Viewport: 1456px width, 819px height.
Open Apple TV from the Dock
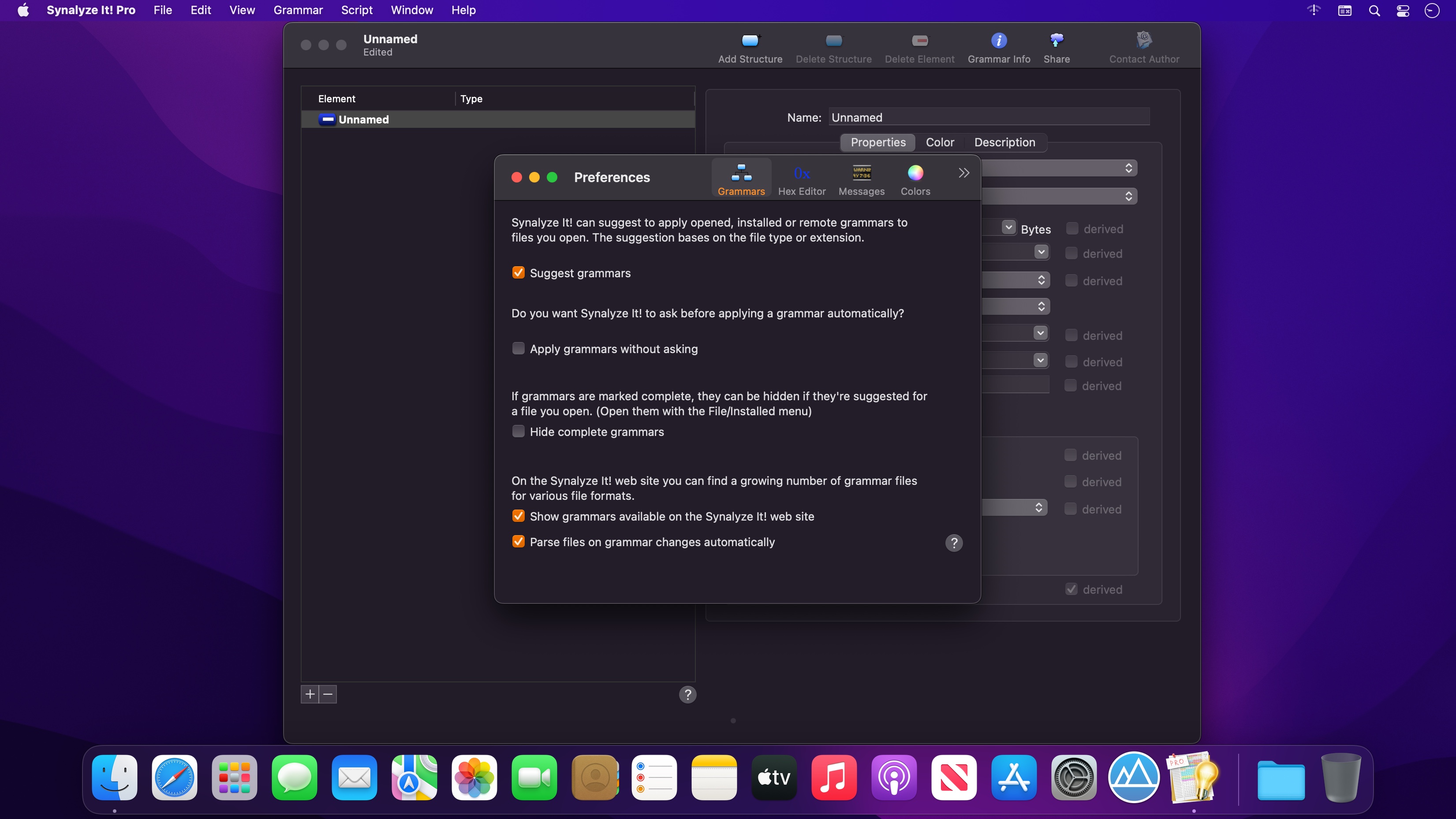tap(774, 778)
